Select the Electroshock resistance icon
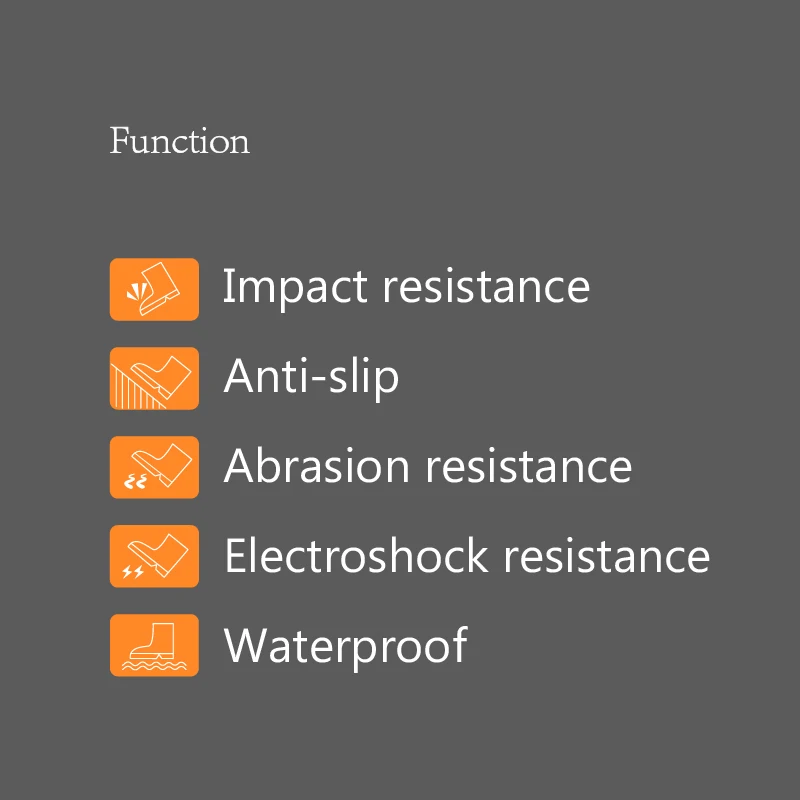This screenshot has height=800, width=800. (154, 556)
